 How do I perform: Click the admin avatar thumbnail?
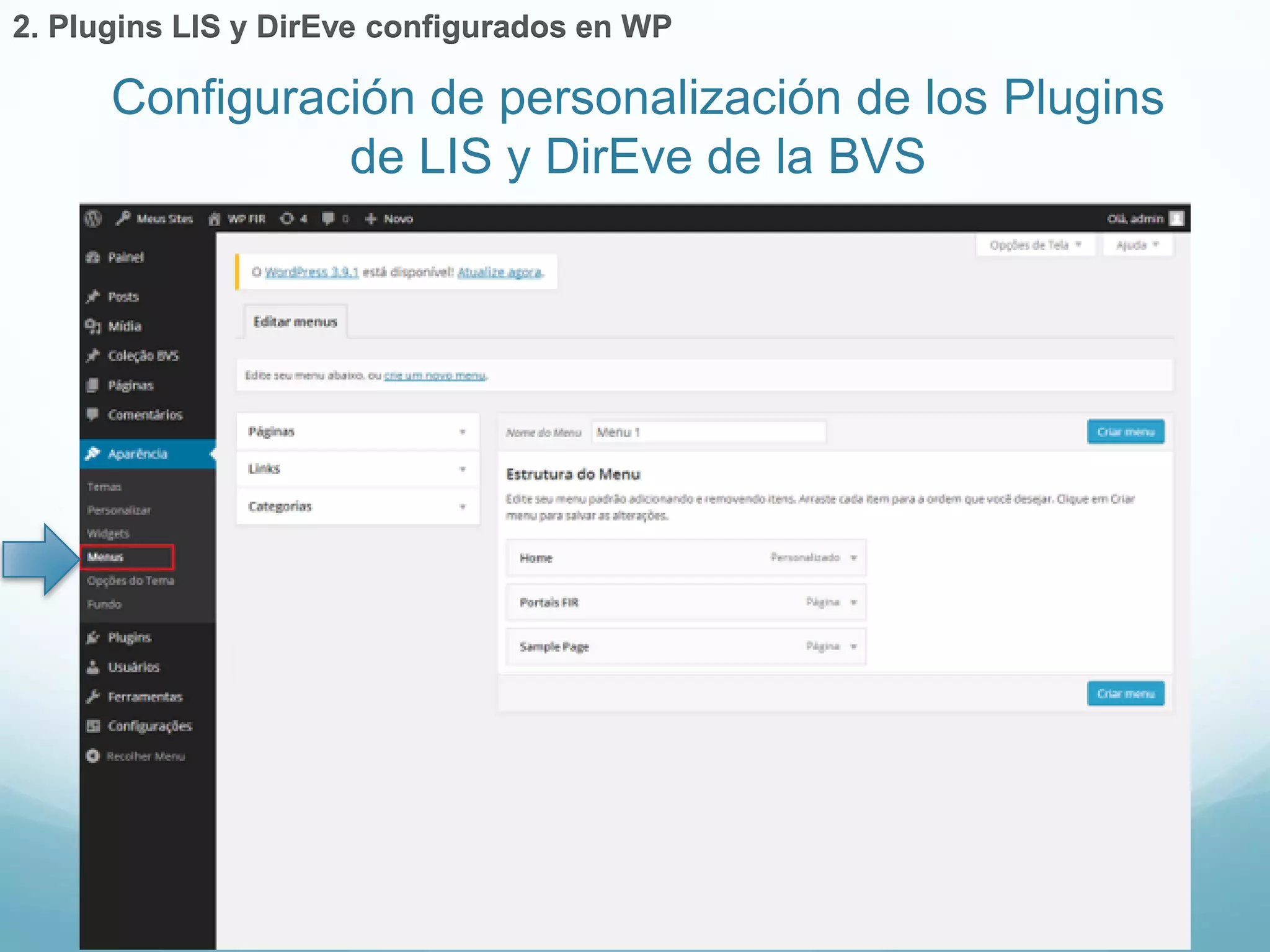[1176, 218]
